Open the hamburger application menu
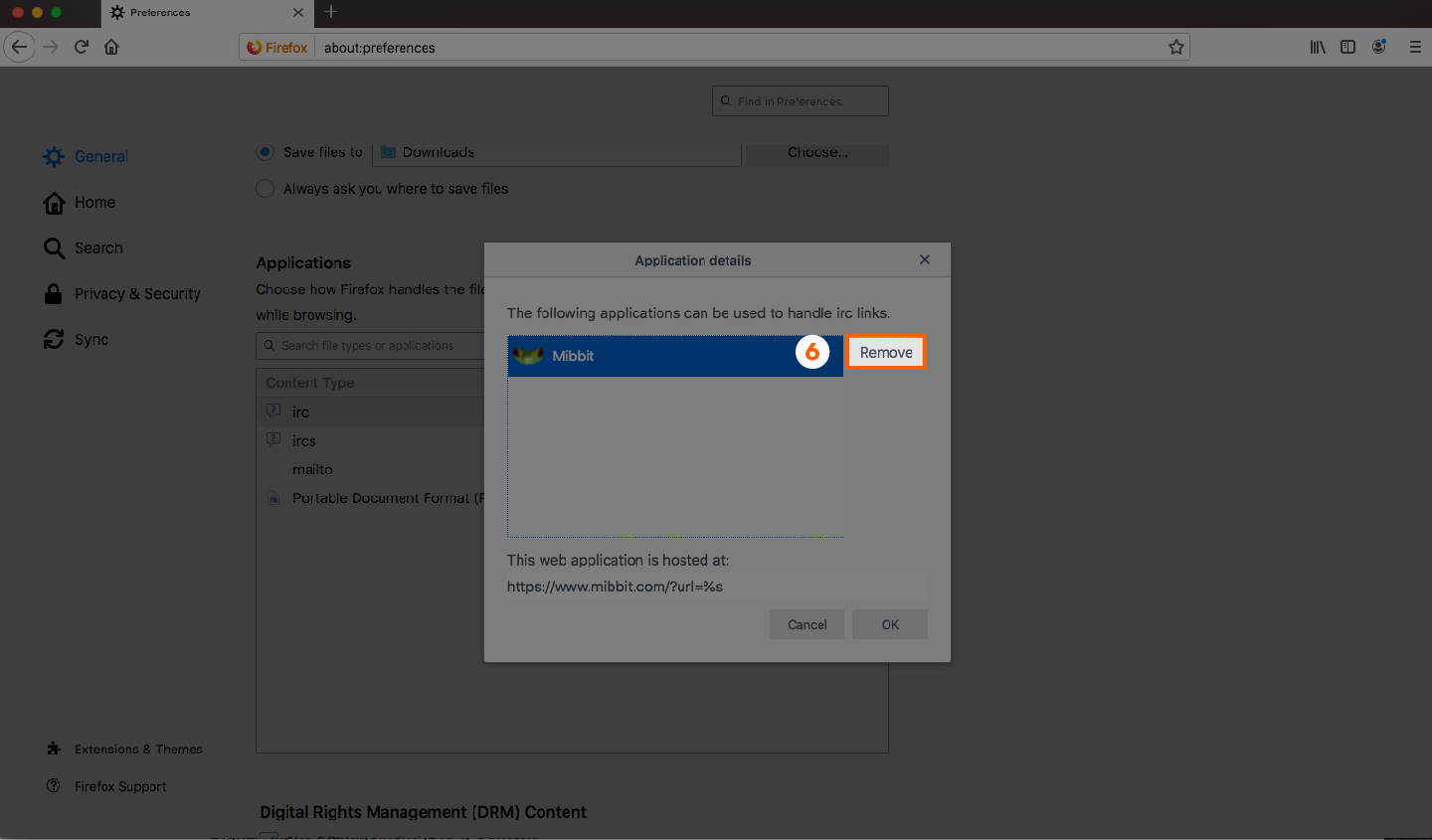This screenshot has width=1432, height=840. coord(1415,47)
